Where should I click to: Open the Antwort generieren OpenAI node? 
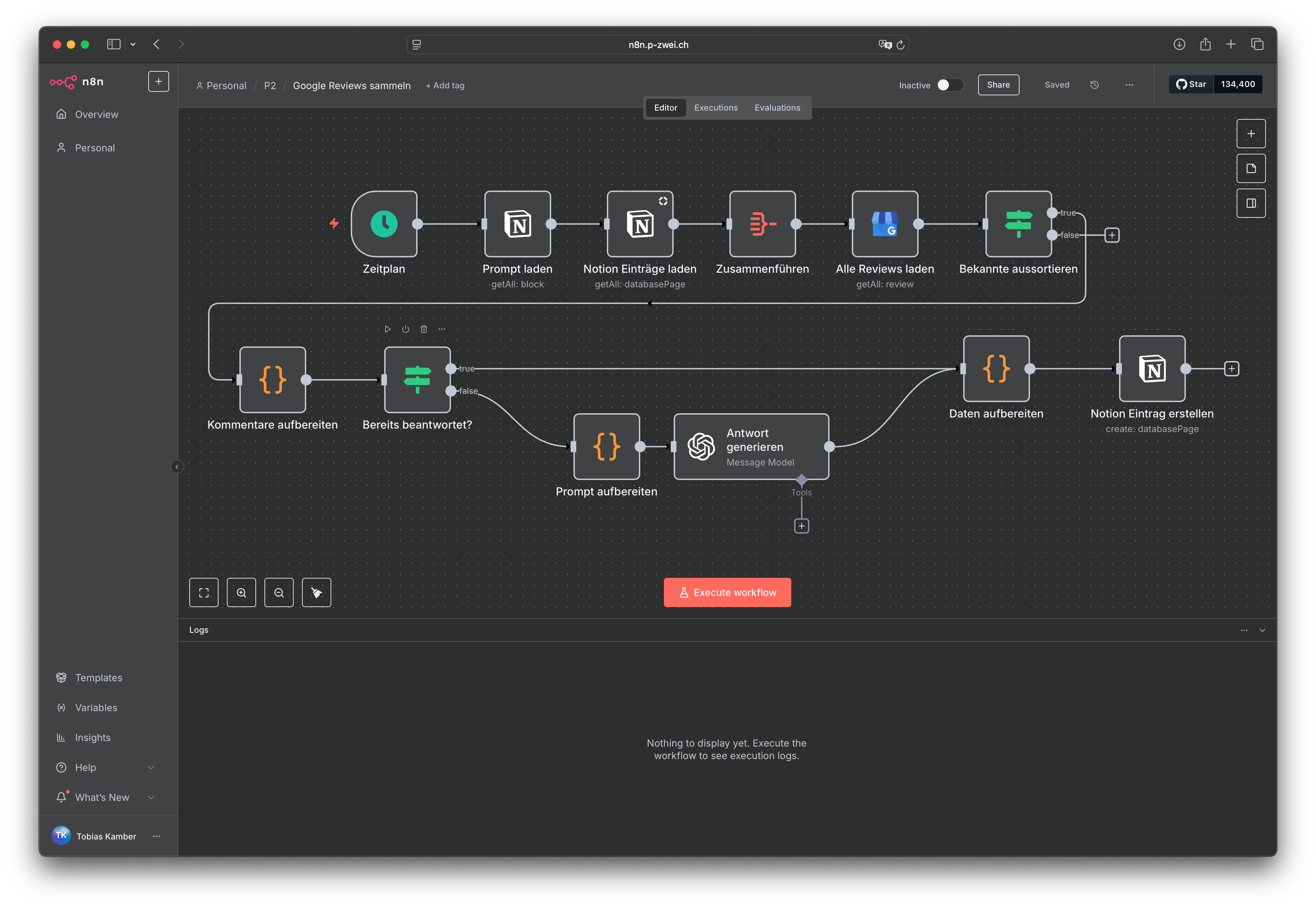(x=751, y=447)
